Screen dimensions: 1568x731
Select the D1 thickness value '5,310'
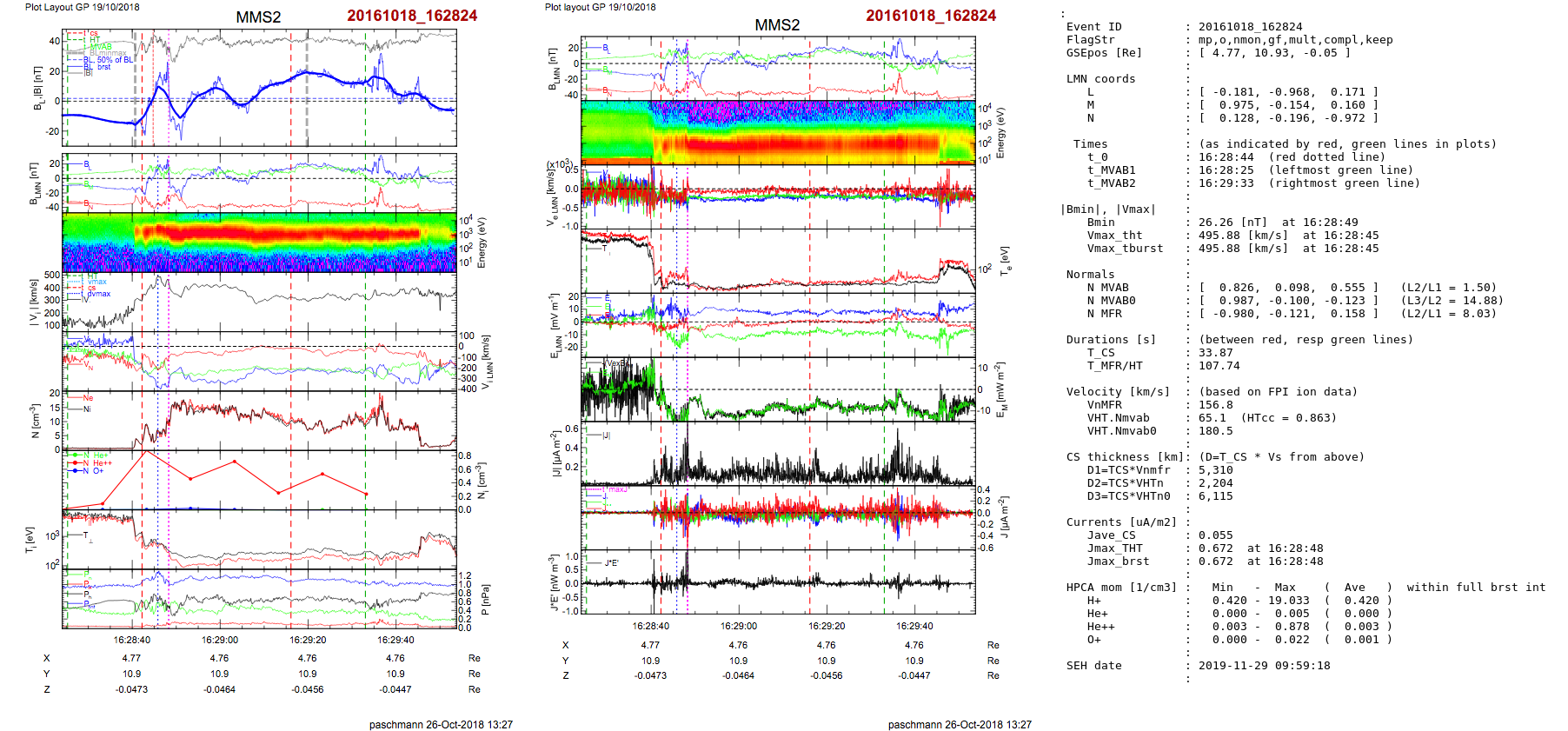(x=1215, y=470)
